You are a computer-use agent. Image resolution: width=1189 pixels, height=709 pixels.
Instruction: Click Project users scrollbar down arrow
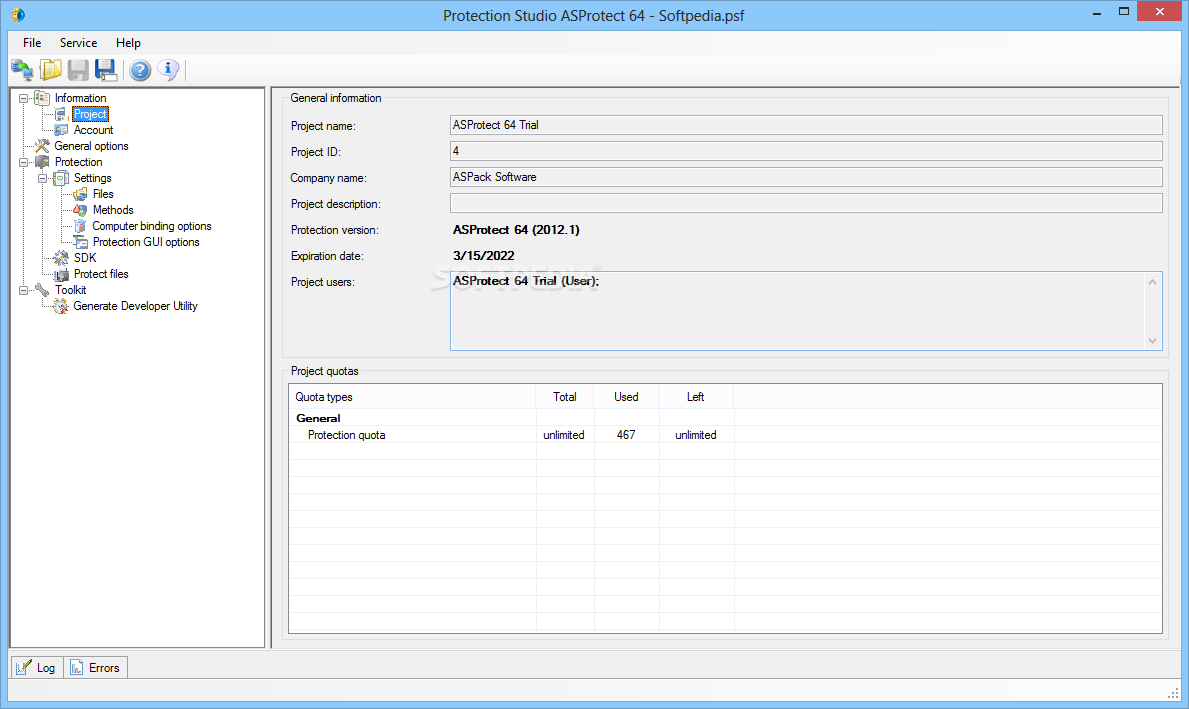(x=1153, y=340)
